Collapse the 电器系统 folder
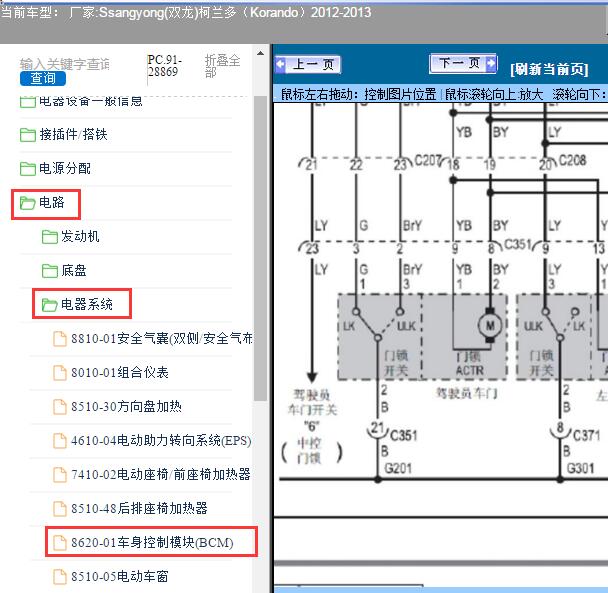 coord(87,304)
